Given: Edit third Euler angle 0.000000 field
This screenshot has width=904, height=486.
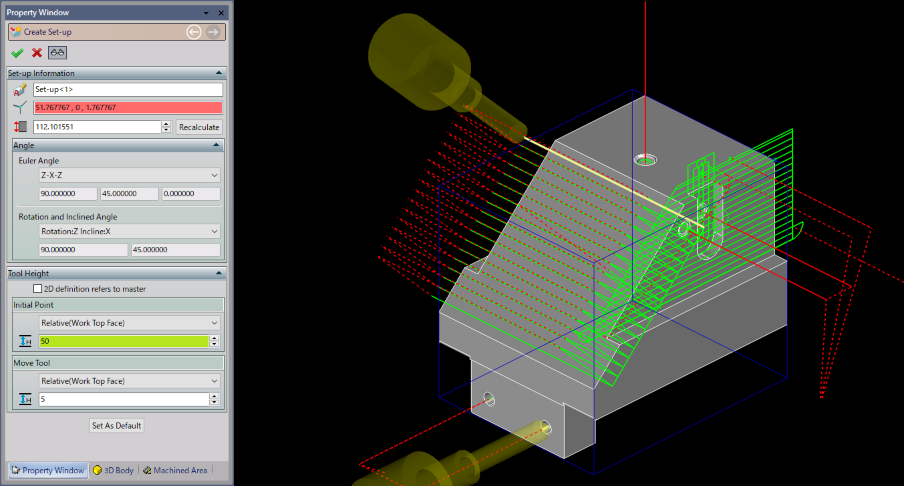Looking at the screenshot, I should pos(191,194).
